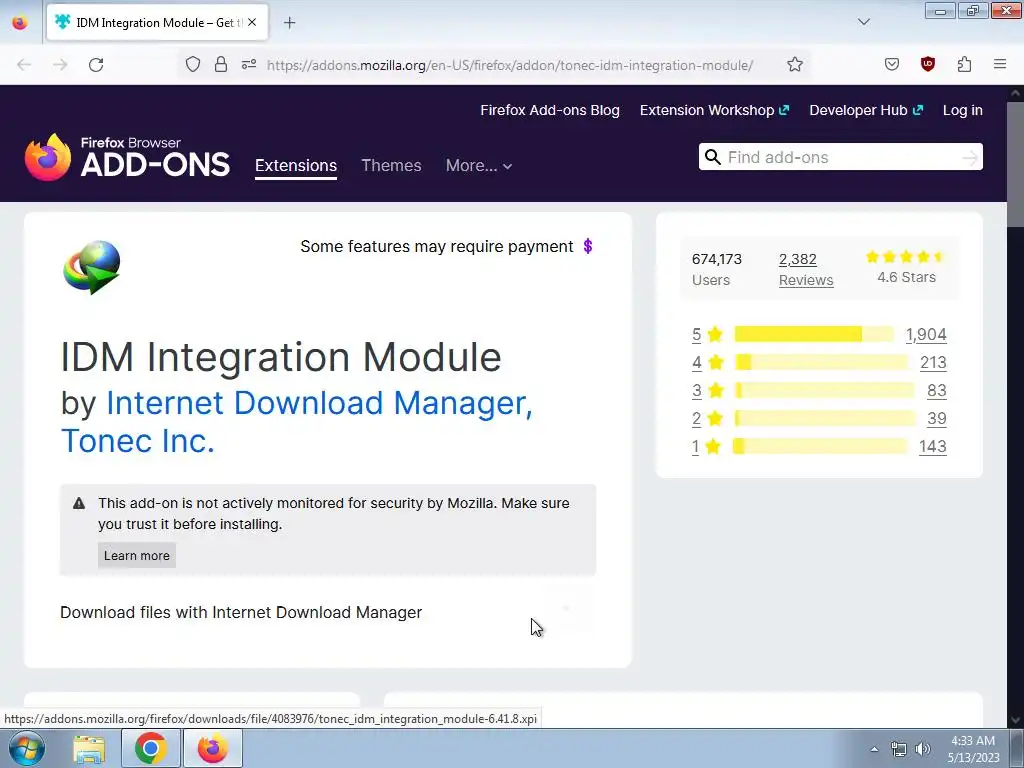The height and width of the screenshot is (768, 1024).
Task: Click the IDM add-on globe icon
Action: click(91, 267)
